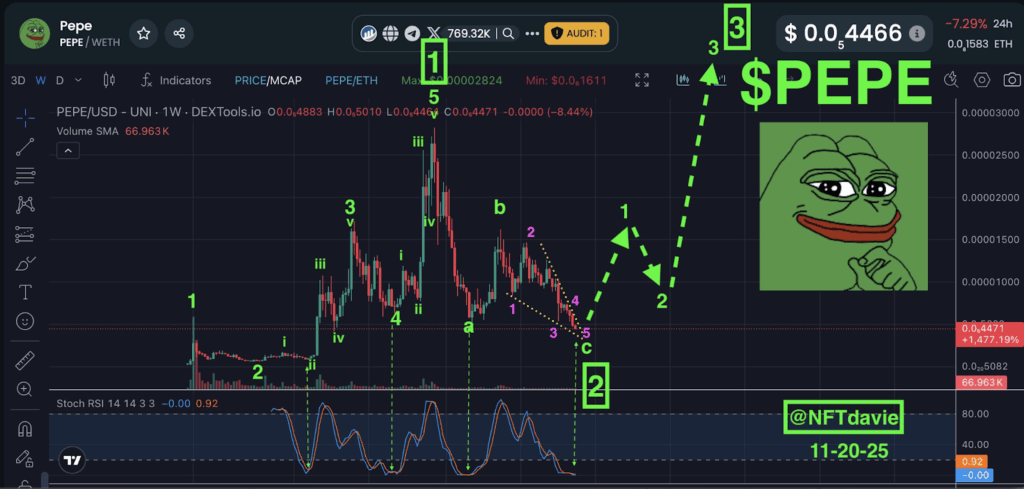
Task: Select the trend line drawing tool
Action: [x=25, y=147]
